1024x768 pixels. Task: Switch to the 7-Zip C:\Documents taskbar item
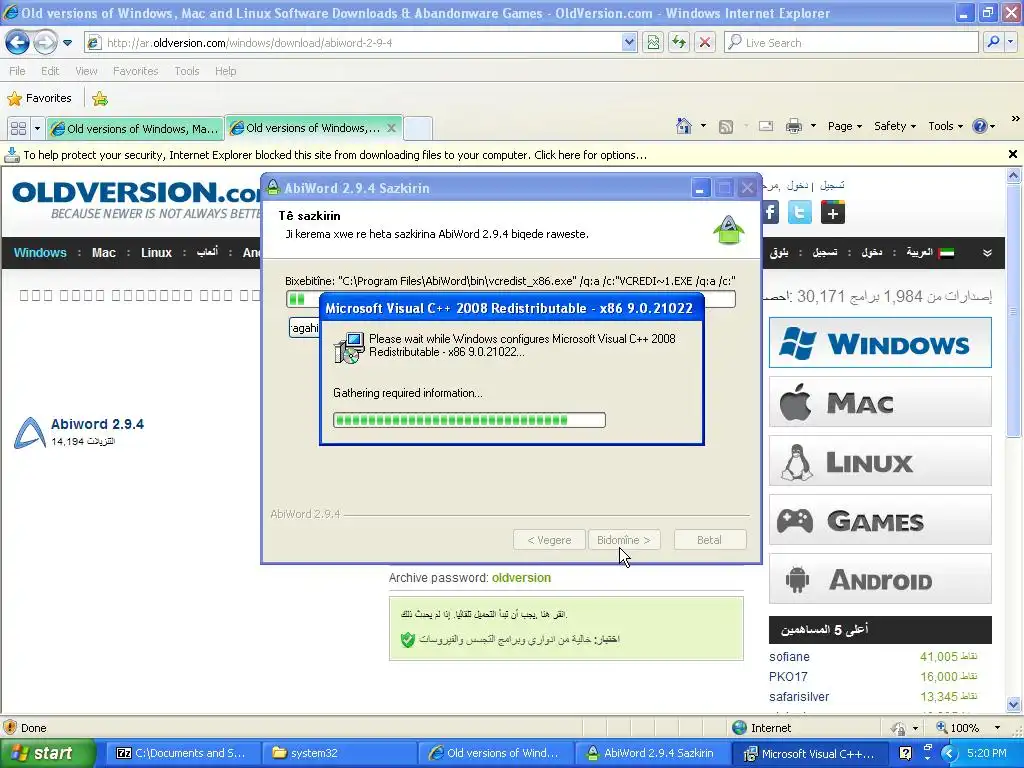183,753
